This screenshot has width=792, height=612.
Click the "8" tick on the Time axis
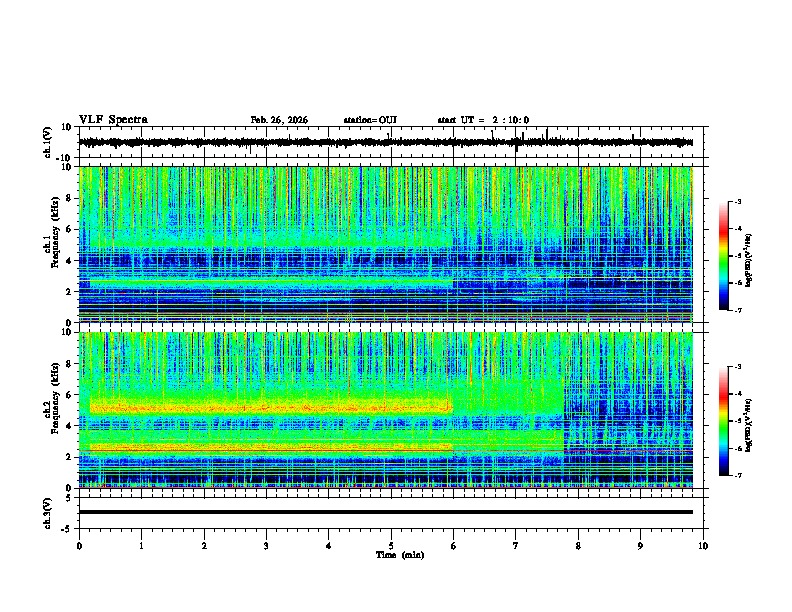point(578,546)
